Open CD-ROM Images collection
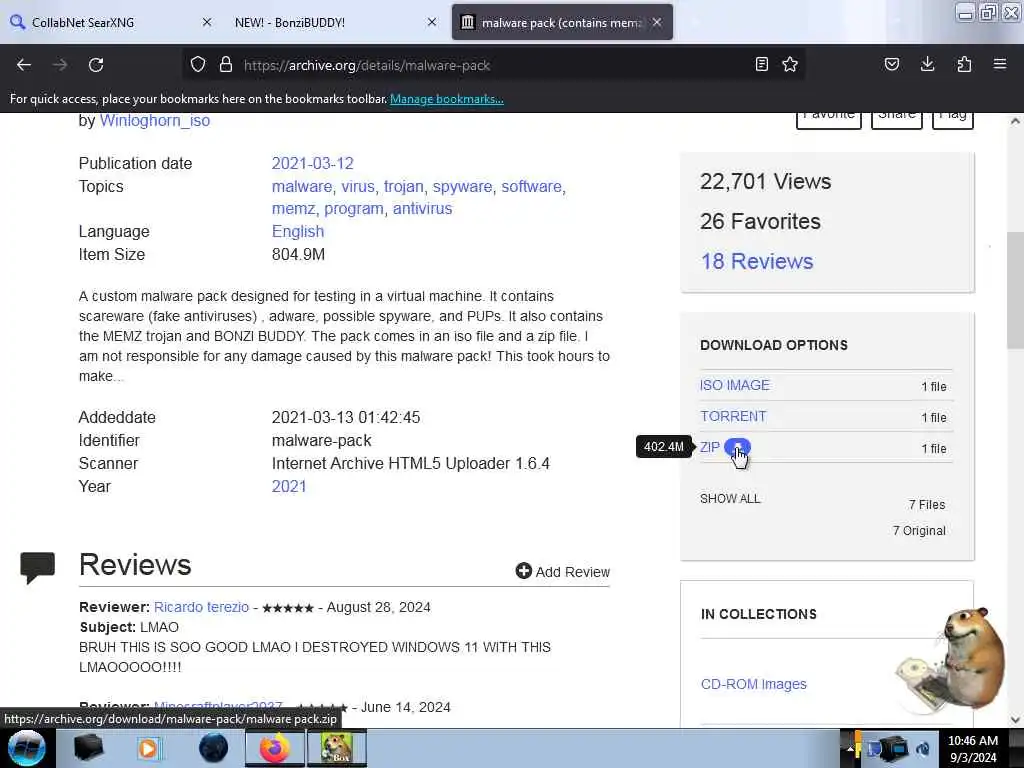The image size is (1024, 768). [x=754, y=684]
